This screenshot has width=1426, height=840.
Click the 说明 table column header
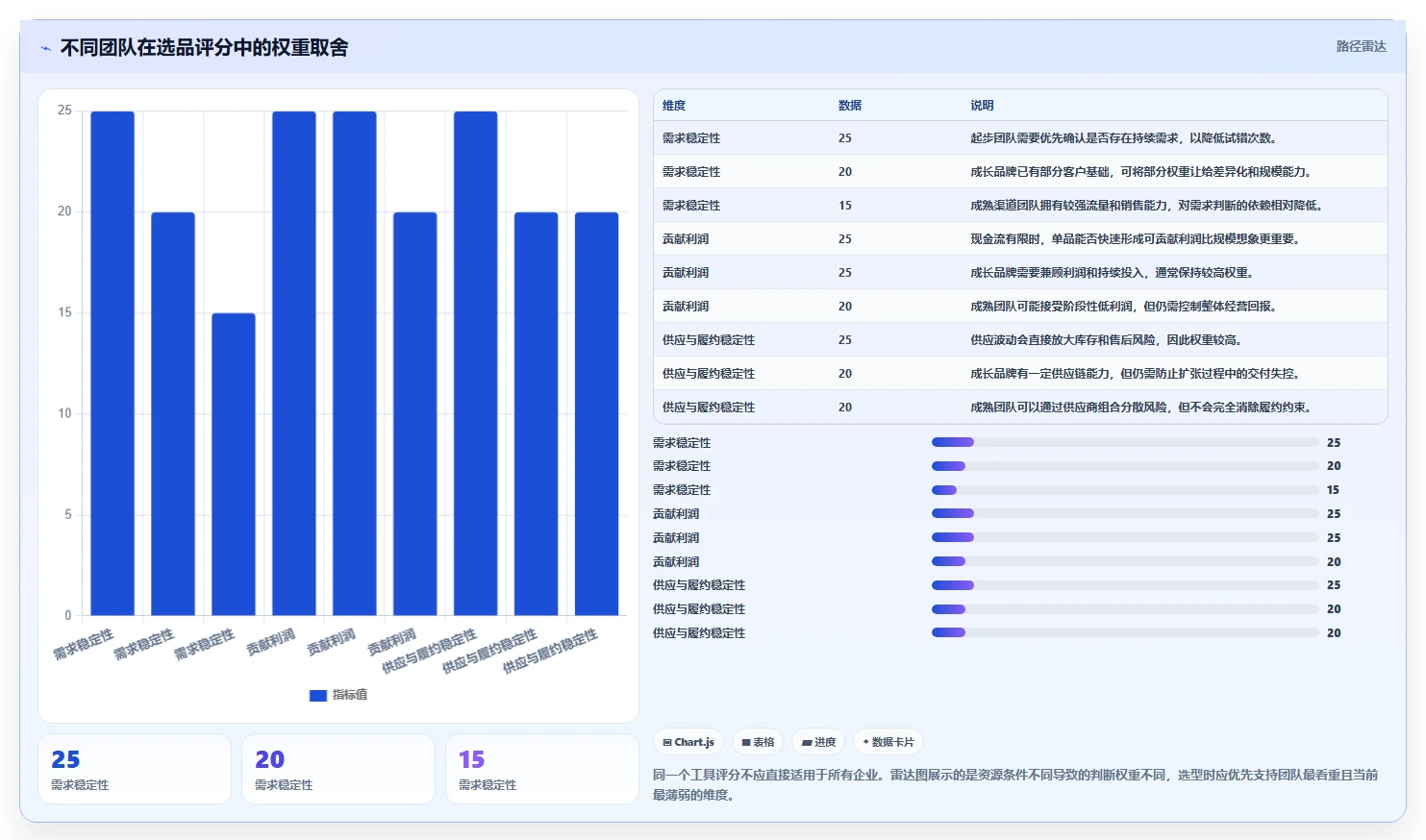click(x=982, y=106)
